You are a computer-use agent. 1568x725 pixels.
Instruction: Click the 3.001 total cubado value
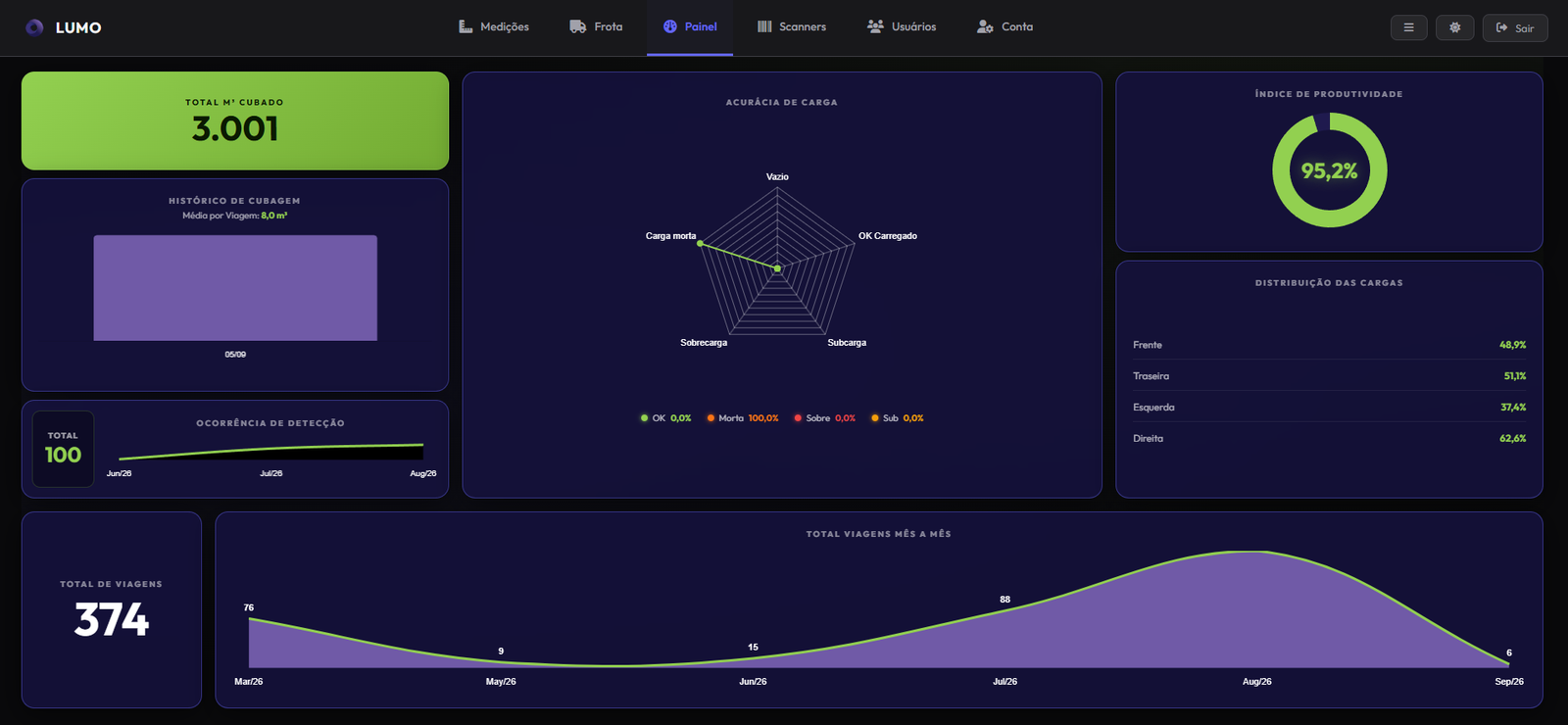click(235, 128)
